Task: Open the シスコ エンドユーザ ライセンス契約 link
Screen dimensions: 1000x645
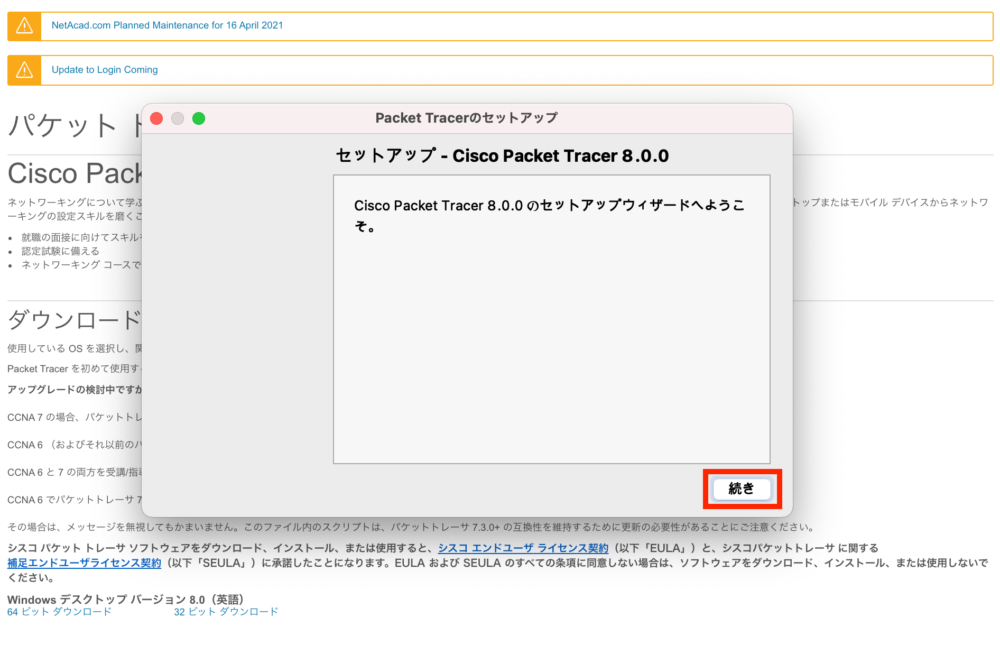Action: tap(523, 548)
